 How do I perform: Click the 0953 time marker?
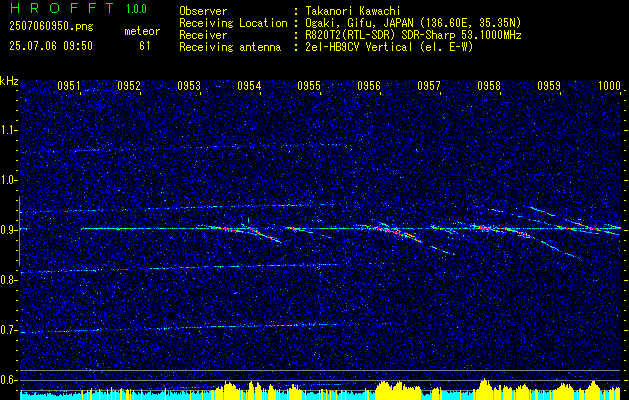click(189, 86)
